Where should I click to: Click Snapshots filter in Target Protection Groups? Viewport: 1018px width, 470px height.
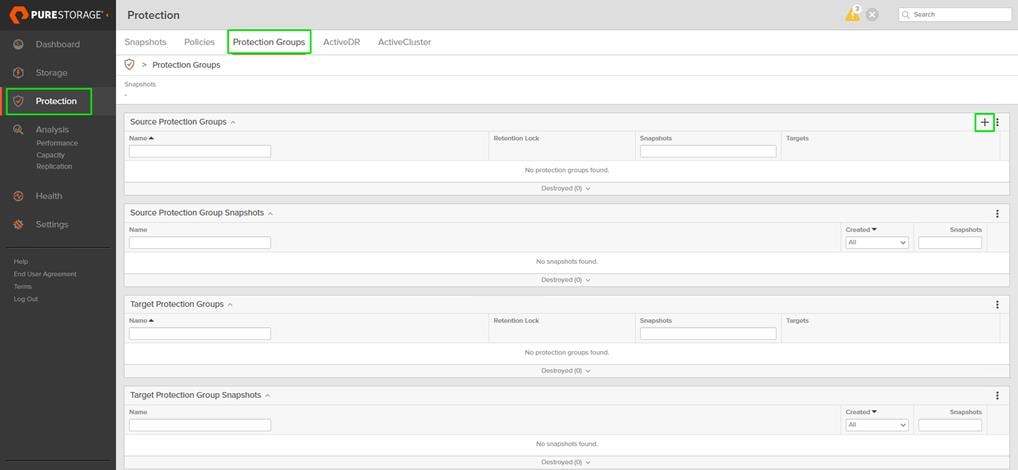click(x=708, y=334)
